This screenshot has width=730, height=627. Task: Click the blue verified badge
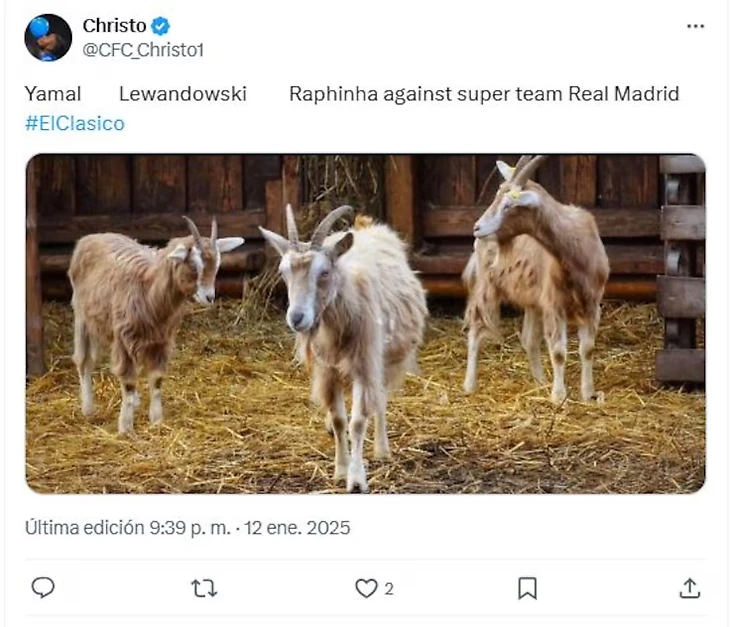click(x=159, y=26)
